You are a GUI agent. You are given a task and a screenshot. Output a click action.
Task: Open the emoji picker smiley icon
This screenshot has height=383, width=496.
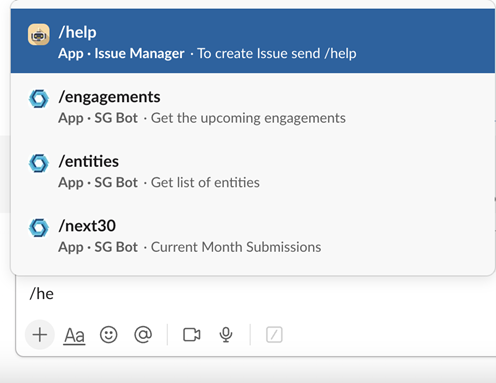(x=109, y=335)
